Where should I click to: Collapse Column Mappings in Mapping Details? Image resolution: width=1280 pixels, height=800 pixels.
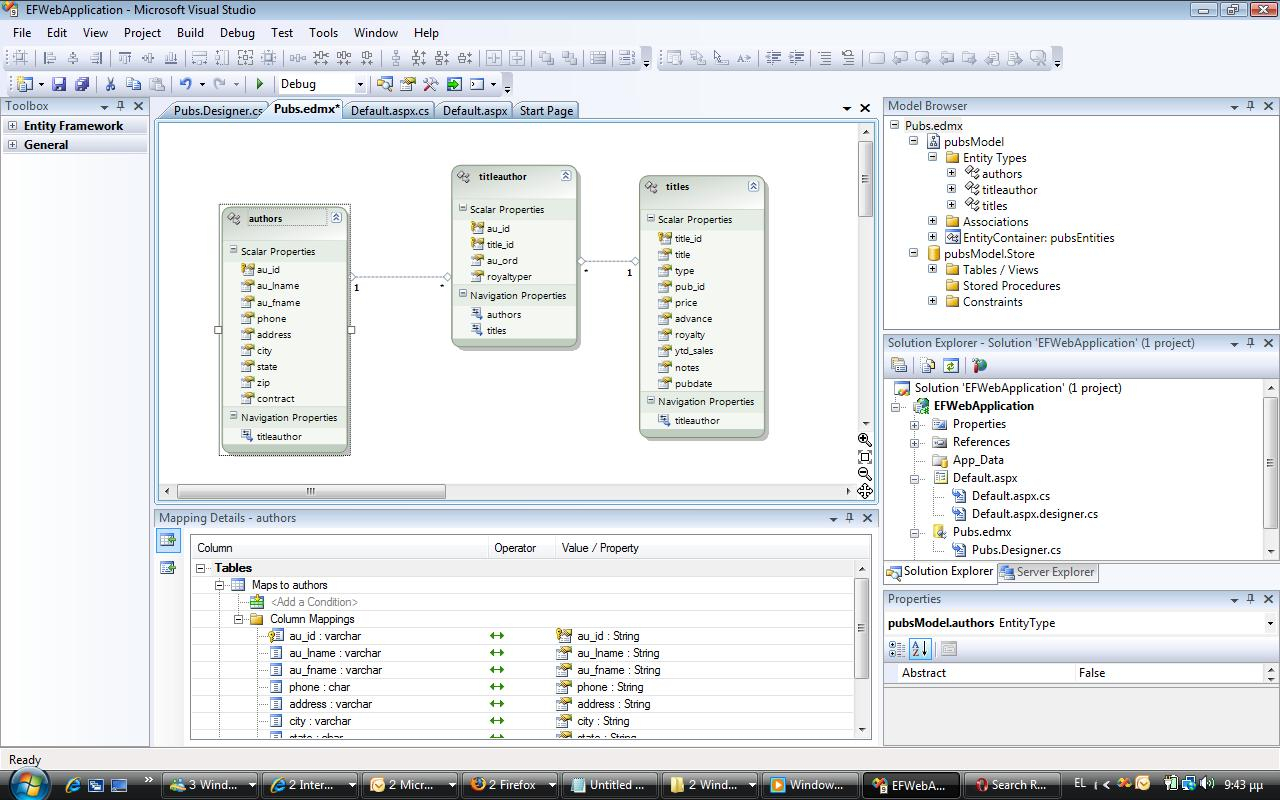tap(240, 619)
